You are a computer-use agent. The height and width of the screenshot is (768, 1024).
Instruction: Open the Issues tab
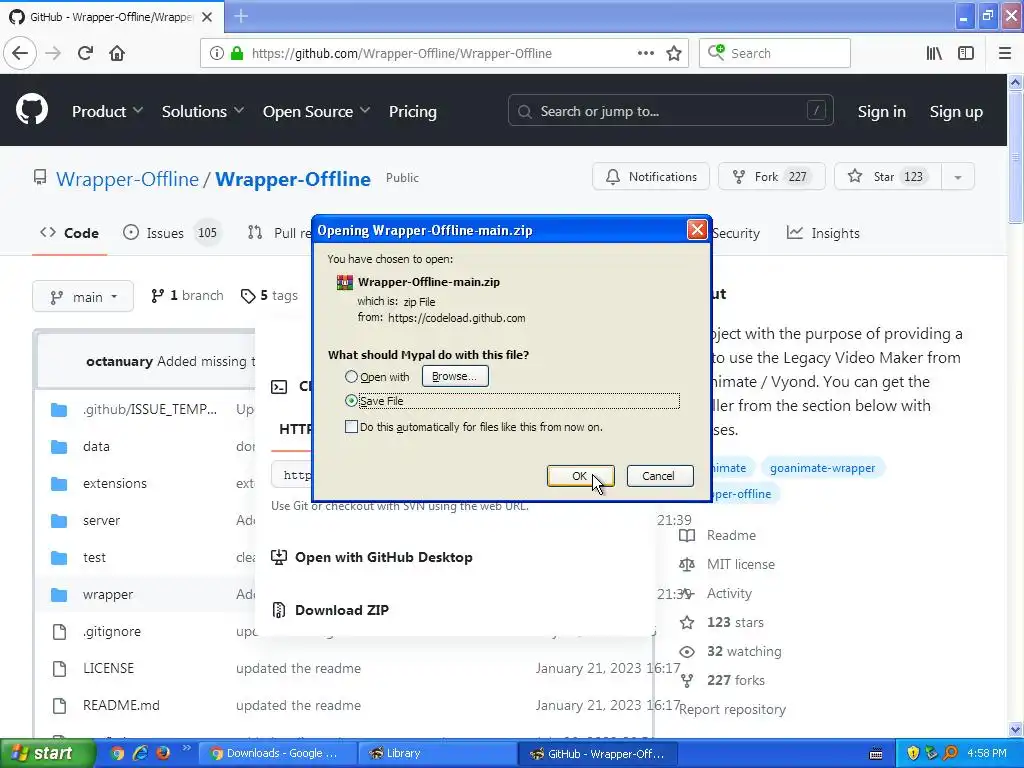[172, 233]
